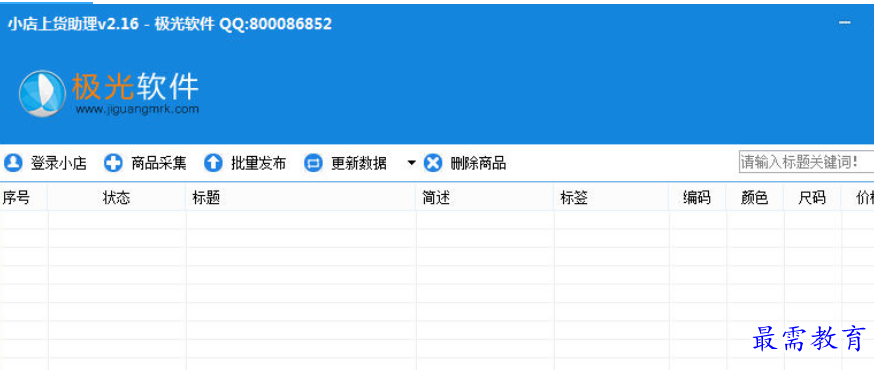Image resolution: width=874 pixels, height=370 pixels.
Task: Click the update data refresh icon
Action: coord(313,163)
